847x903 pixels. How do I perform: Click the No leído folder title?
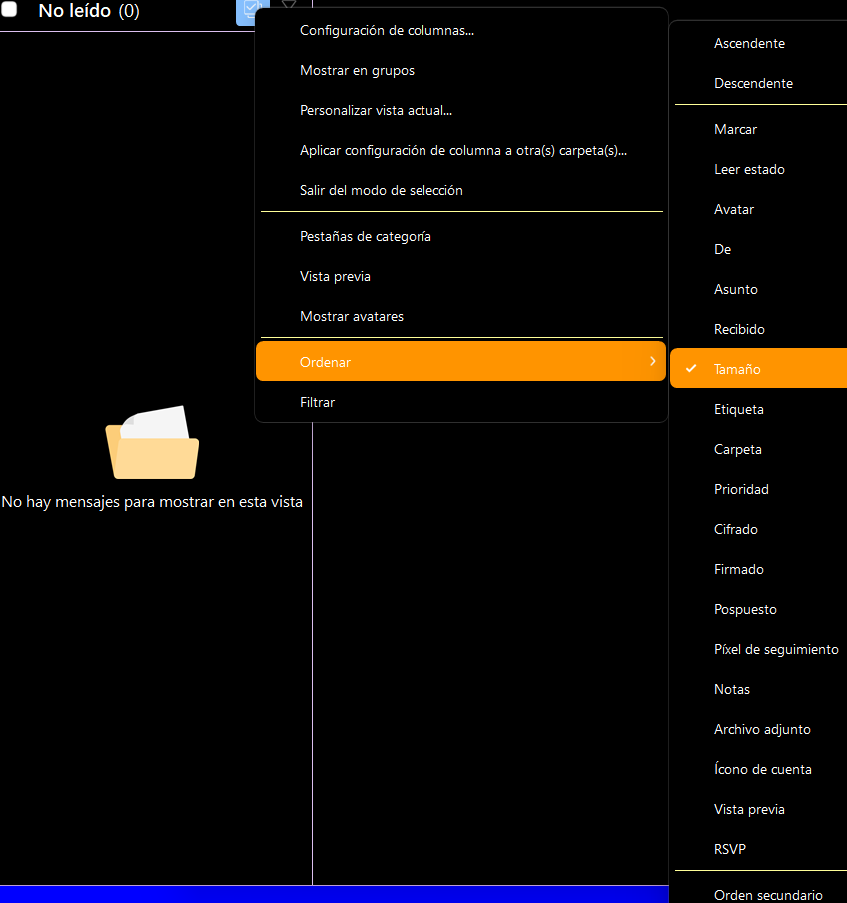point(74,11)
